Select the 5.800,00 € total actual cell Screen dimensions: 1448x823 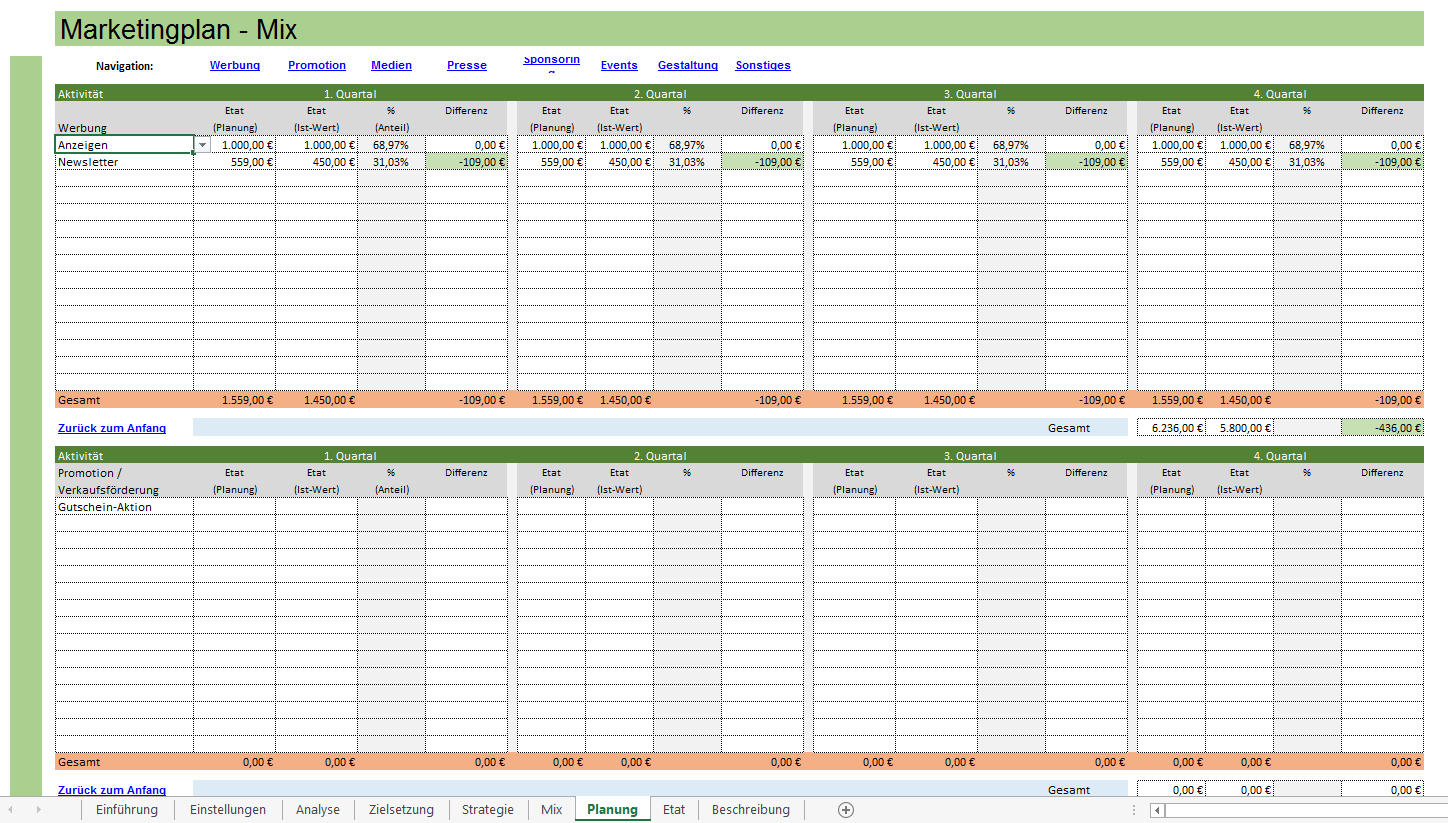pyautogui.click(x=1239, y=428)
